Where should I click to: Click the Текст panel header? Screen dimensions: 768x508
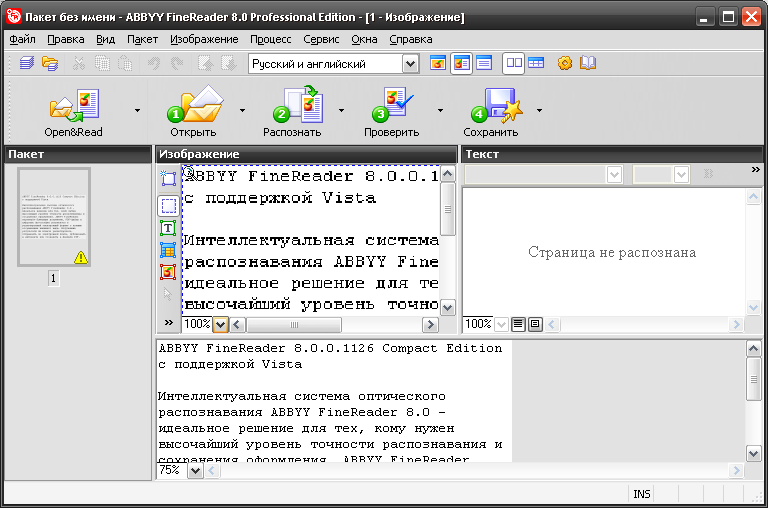(x=612, y=154)
